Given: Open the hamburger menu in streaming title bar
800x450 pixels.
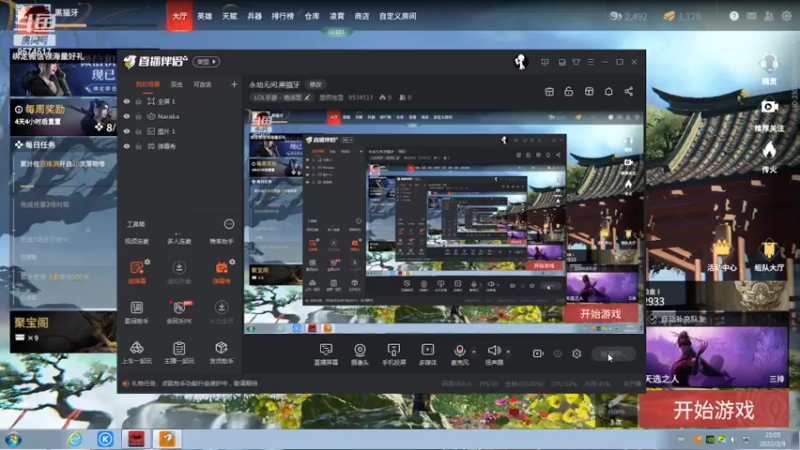Looking at the screenshot, I should [x=591, y=62].
